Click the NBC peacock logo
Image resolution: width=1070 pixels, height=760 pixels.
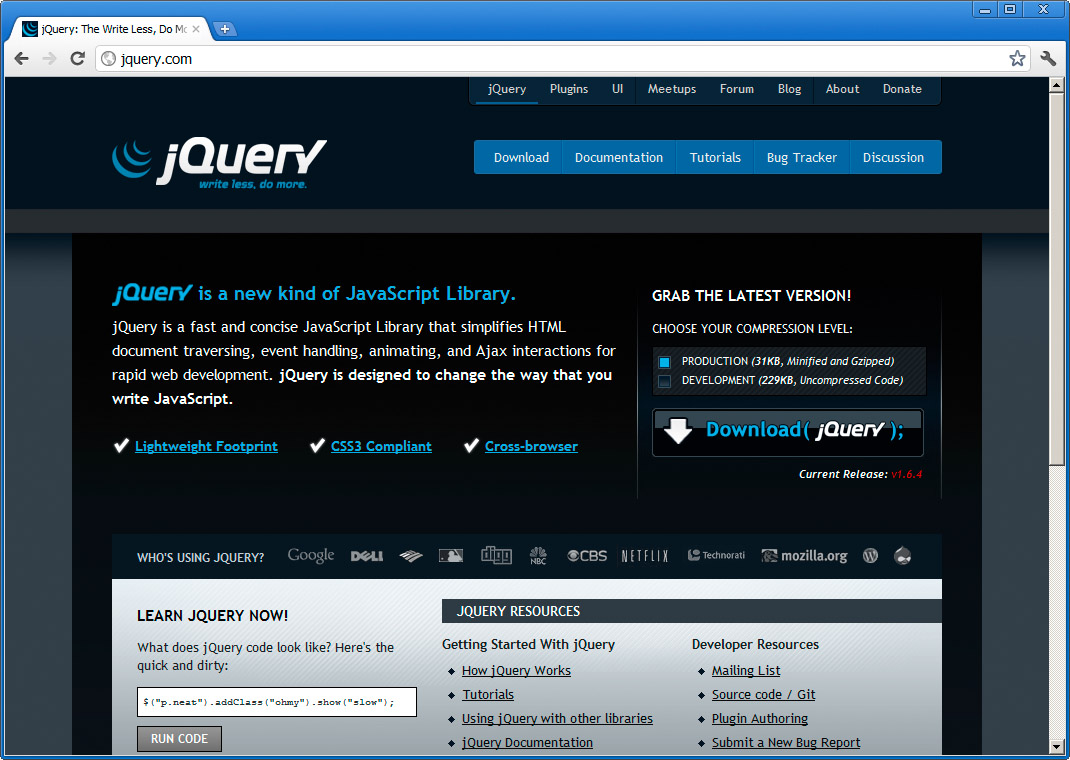[x=538, y=555]
